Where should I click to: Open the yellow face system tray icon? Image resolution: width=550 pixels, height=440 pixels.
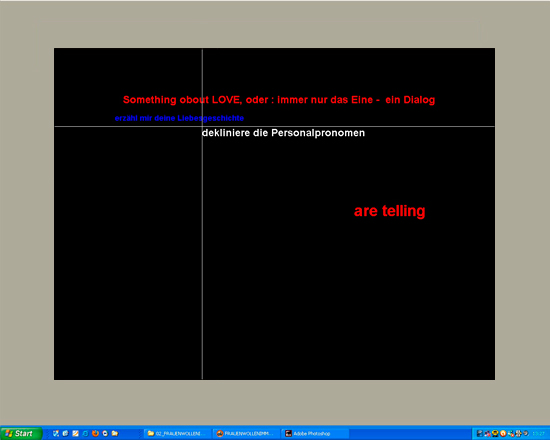coord(495,433)
